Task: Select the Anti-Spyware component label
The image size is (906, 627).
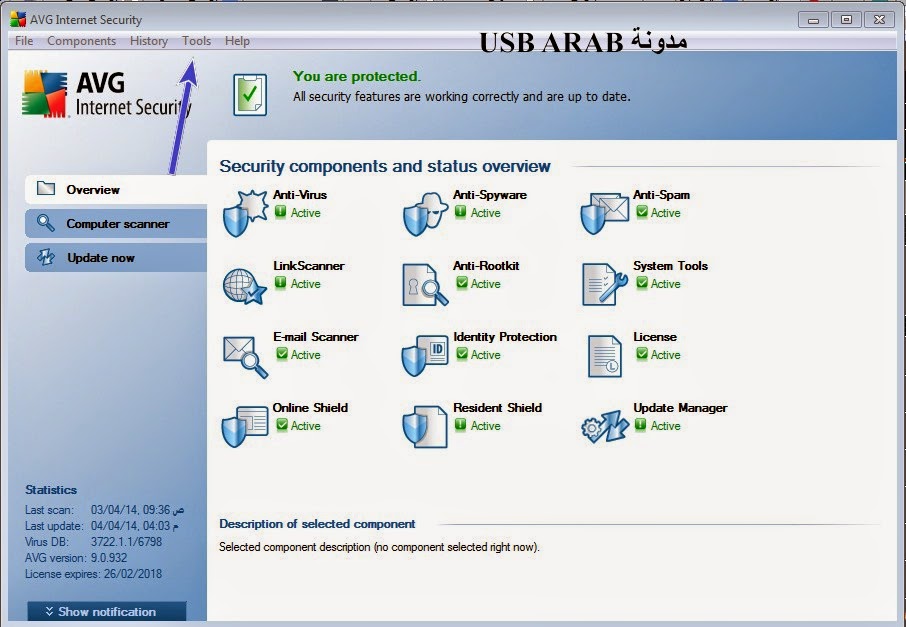Action: coord(489,195)
